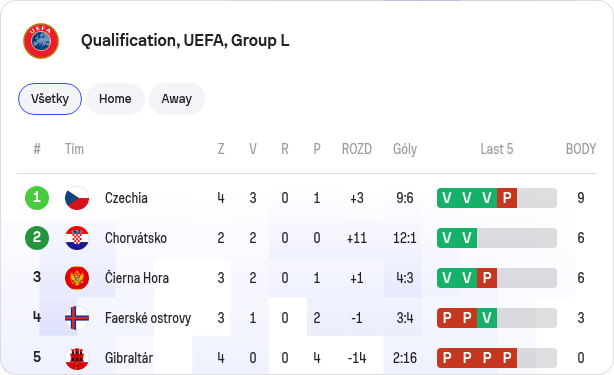The width and height of the screenshot is (614, 375).
Task: Click the Czechia flag icon
Action: [77, 198]
